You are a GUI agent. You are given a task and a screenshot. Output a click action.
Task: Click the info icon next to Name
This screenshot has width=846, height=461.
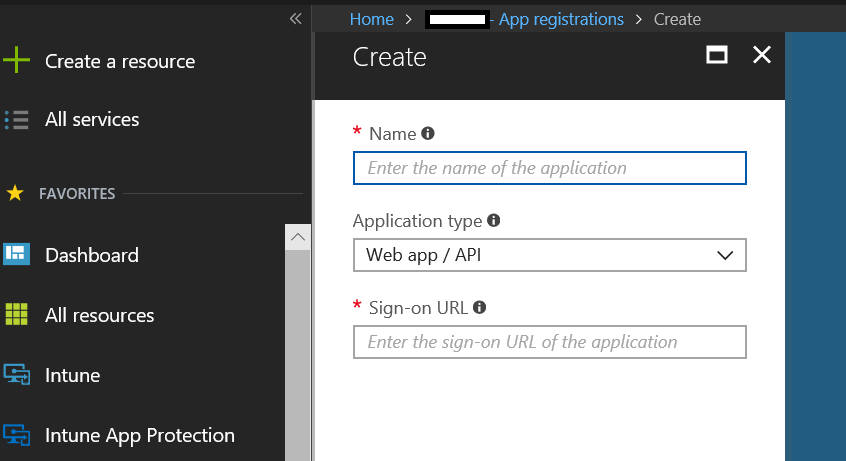click(428, 133)
